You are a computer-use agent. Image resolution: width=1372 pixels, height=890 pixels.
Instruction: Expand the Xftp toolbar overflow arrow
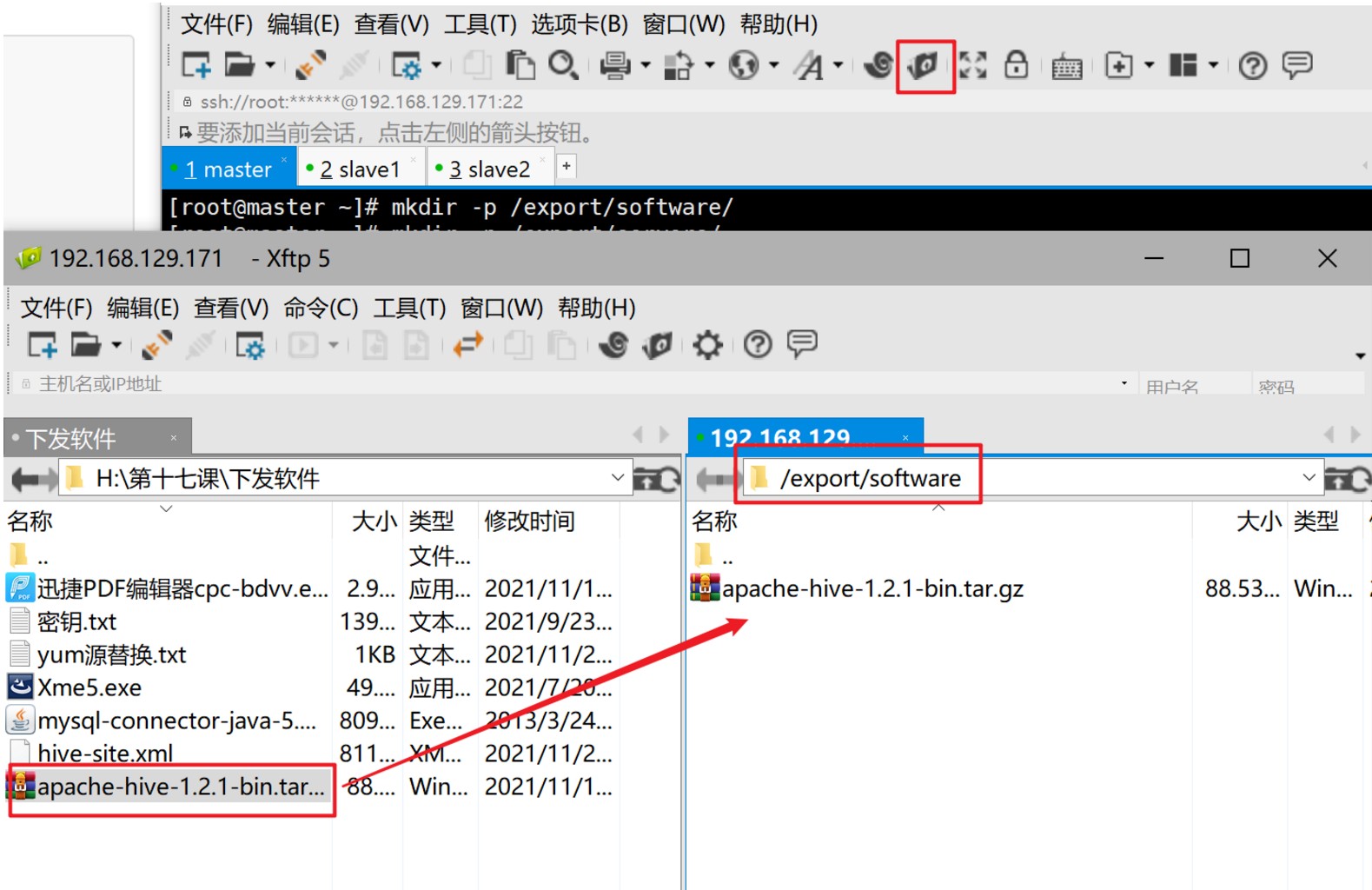[1360, 355]
